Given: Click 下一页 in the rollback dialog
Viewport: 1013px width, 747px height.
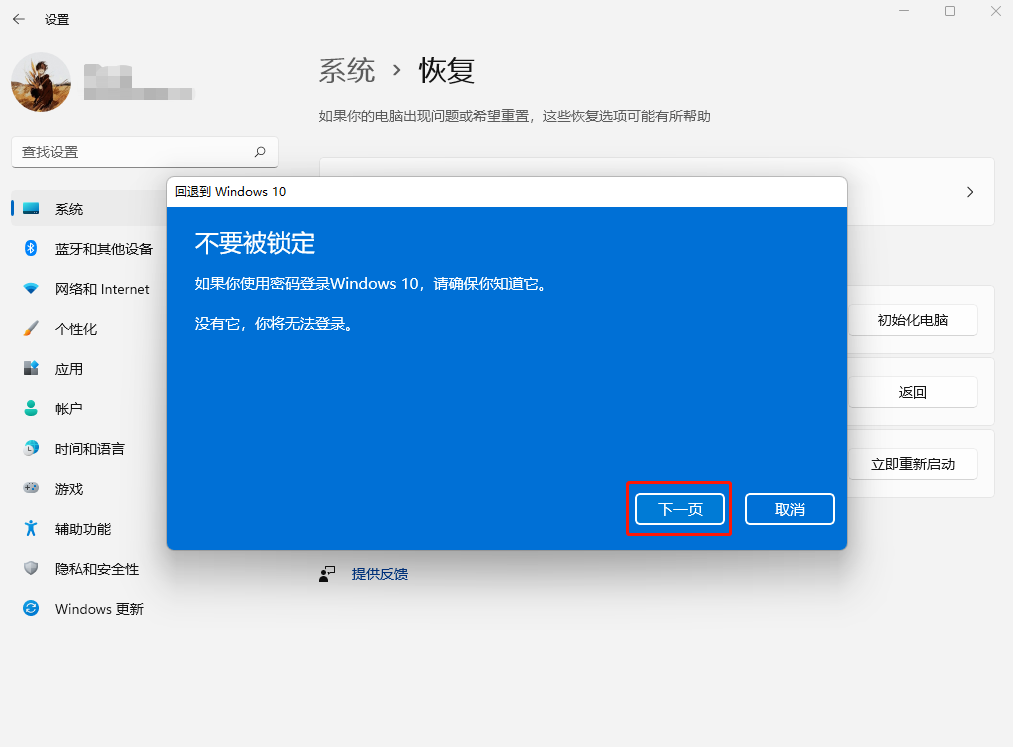Looking at the screenshot, I should (679, 509).
